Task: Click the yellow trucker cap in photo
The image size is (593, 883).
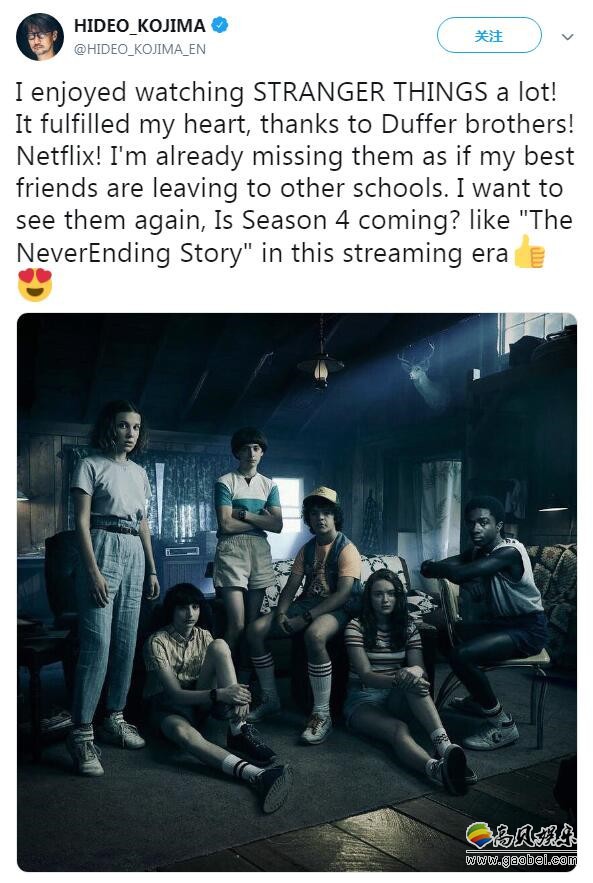Action: (x=321, y=496)
